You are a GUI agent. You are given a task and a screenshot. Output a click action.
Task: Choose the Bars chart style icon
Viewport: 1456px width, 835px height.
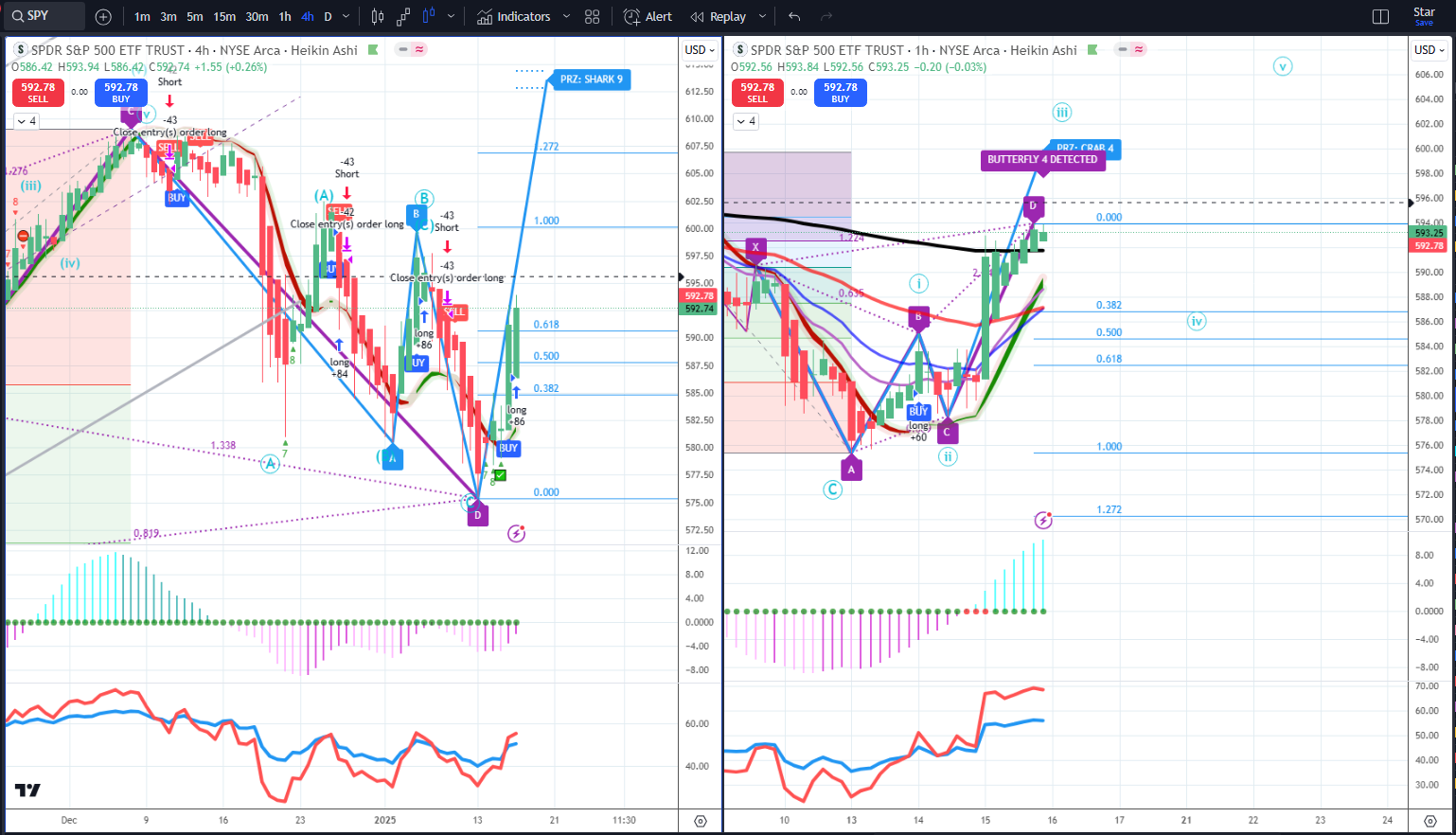(x=378, y=16)
